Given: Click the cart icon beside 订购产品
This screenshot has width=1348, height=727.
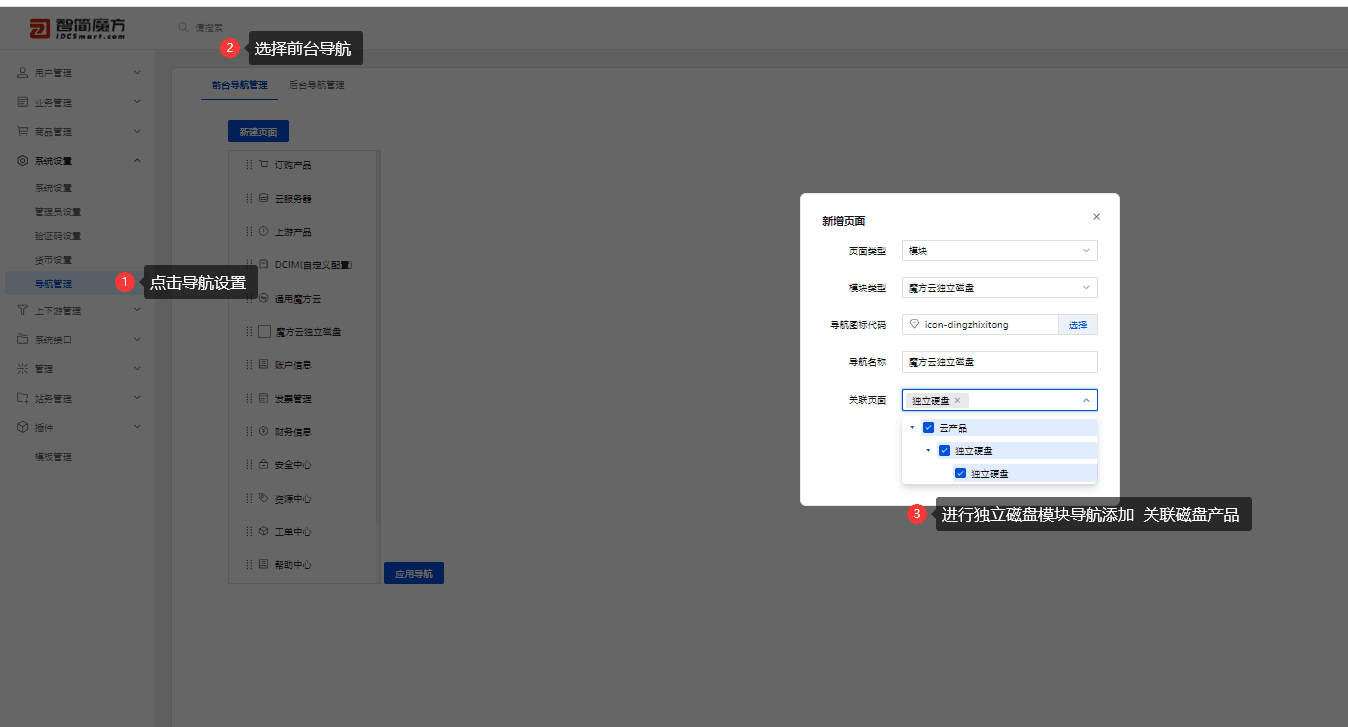Looking at the screenshot, I should (264, 165).
